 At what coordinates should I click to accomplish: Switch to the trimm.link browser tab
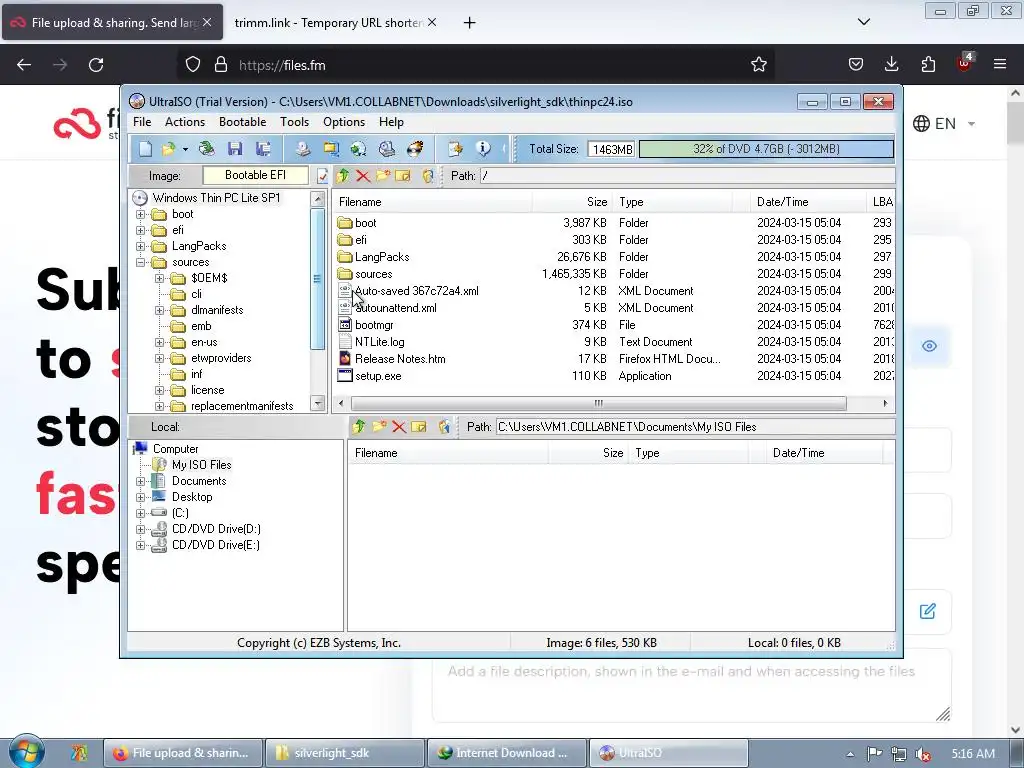pos(328,23)
